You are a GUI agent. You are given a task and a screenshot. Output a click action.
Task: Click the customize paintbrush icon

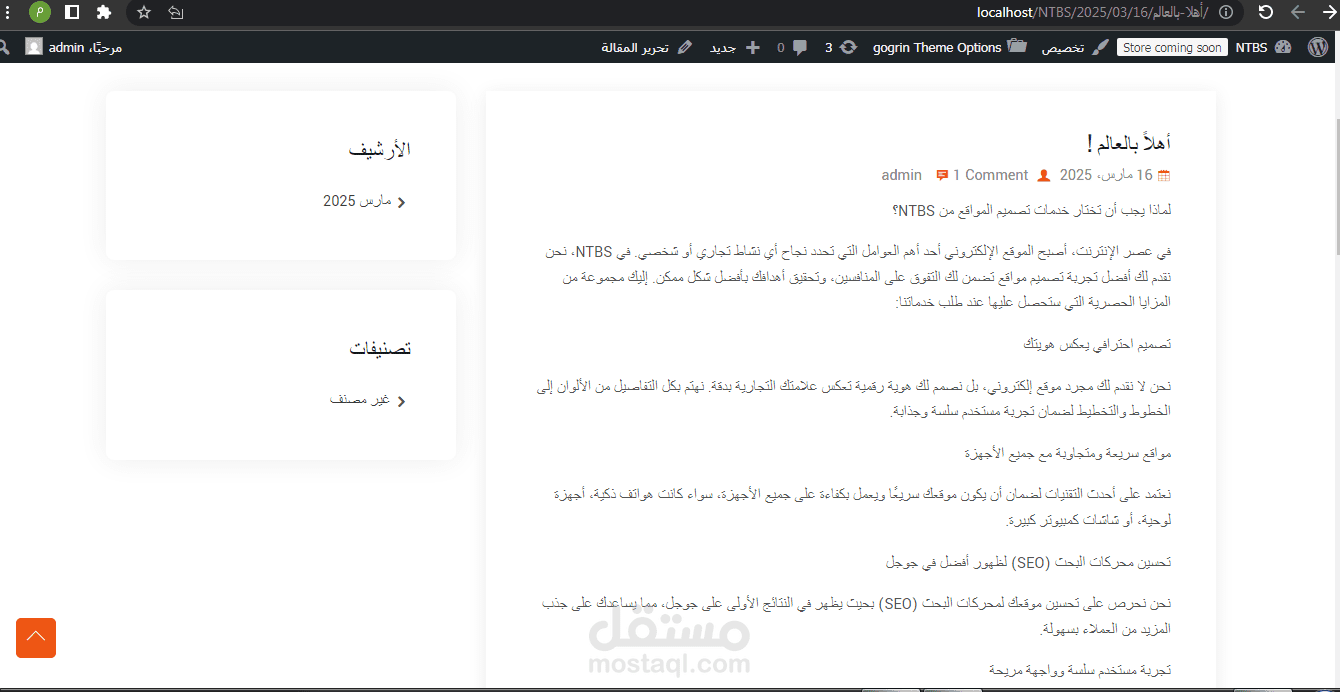[x=1100, y=47]
